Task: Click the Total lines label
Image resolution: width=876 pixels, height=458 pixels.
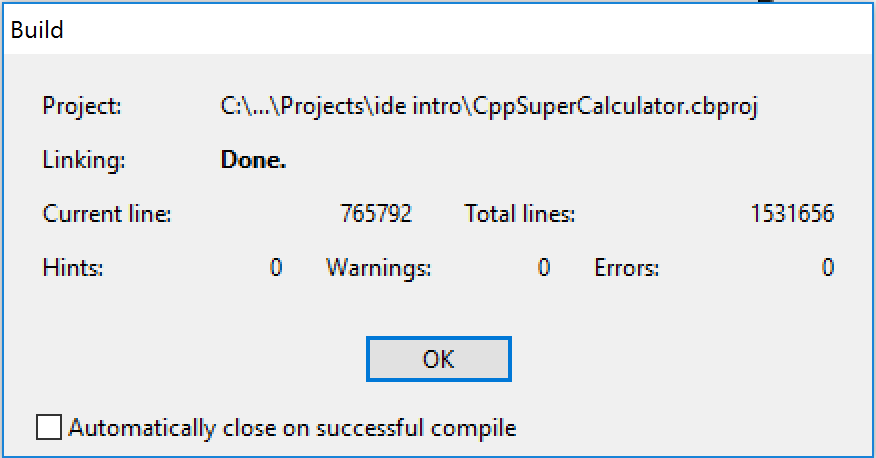Action: 520,214
